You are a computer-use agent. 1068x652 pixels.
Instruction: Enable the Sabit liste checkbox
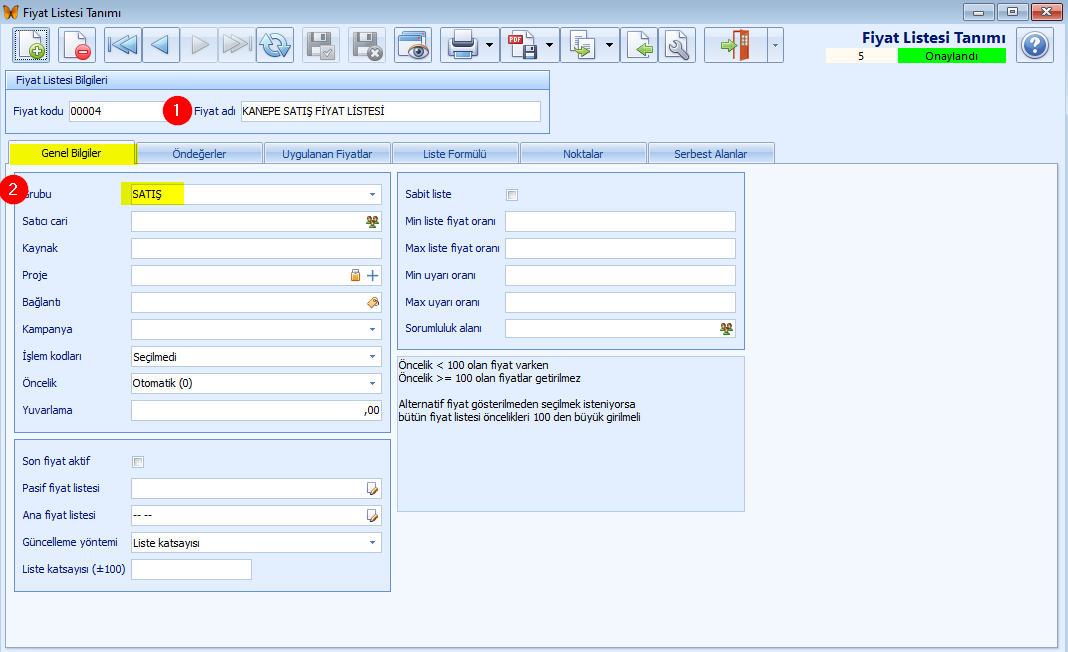pos(512,195)
